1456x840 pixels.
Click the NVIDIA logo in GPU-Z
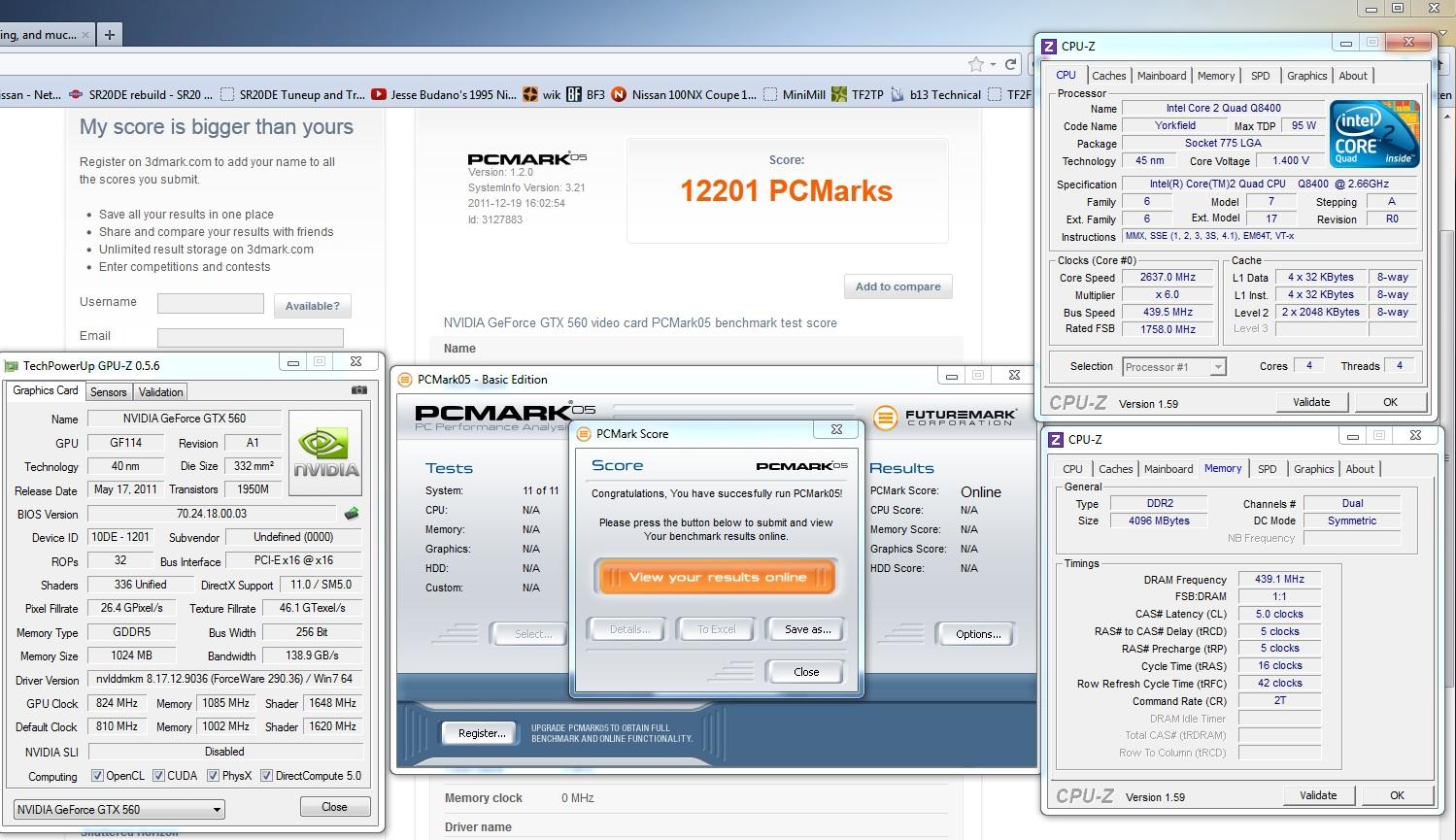pyautogui.click(x=326, y=453)
